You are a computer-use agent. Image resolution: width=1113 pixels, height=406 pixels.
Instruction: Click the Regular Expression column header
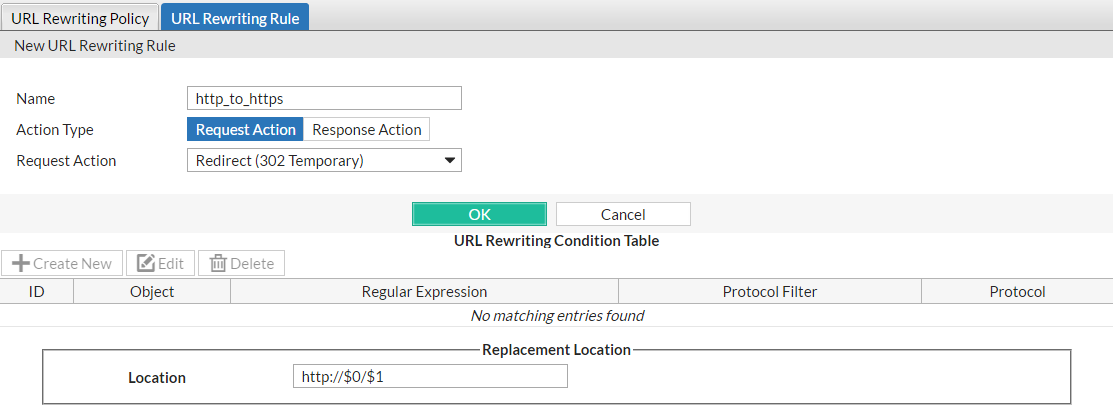click(x=424, y=291)
